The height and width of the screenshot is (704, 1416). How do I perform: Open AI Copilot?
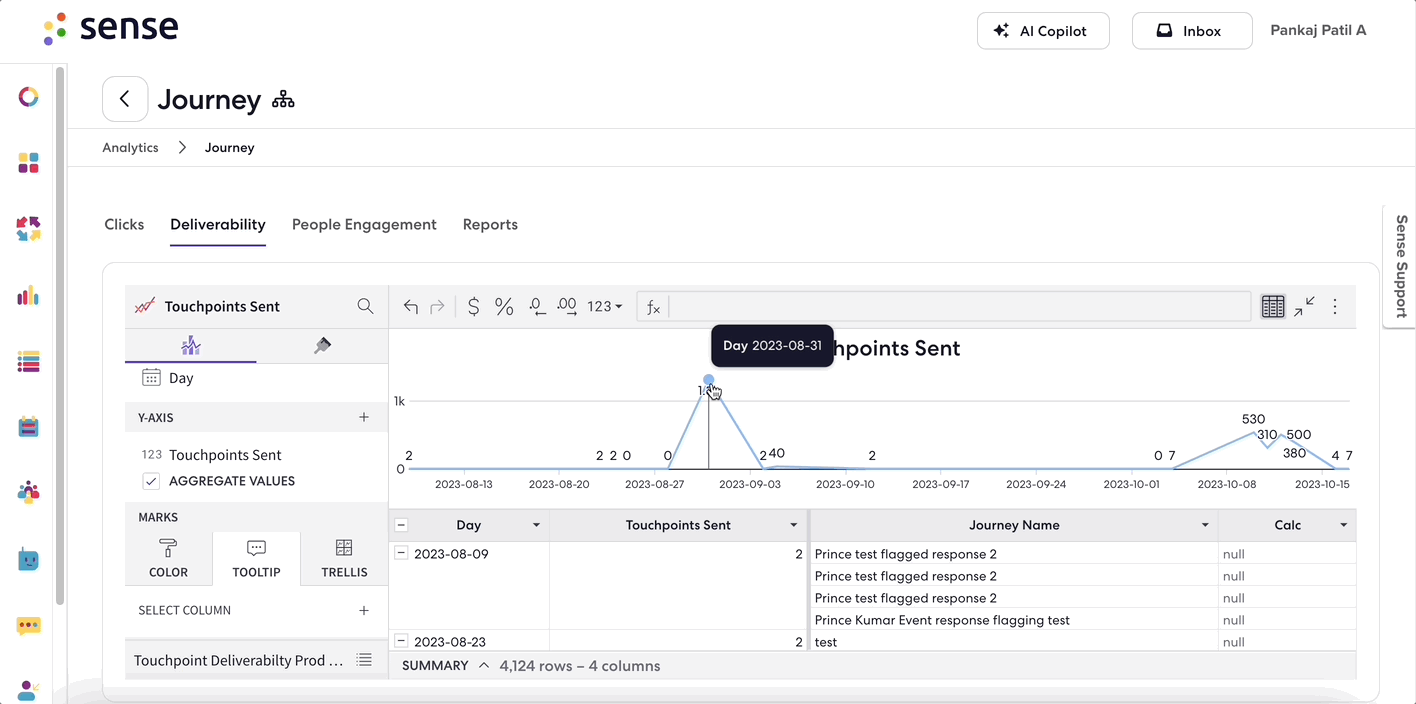tap(1044, 31)
